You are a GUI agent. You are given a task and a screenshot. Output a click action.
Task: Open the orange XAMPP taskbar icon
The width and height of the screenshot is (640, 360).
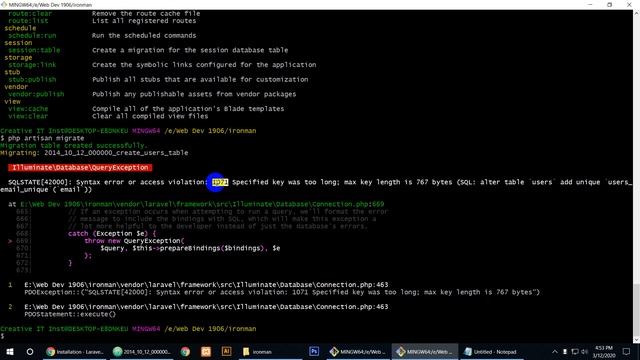tap(206, 351)
